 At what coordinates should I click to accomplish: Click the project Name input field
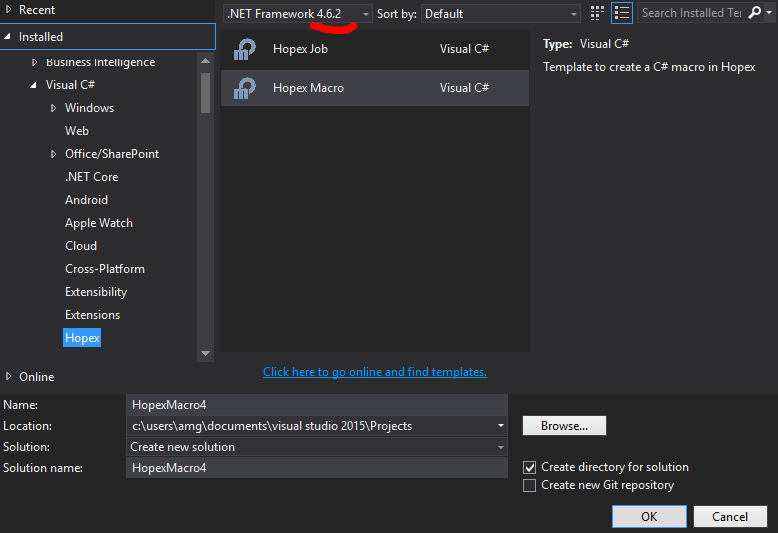tap(316, 405)
